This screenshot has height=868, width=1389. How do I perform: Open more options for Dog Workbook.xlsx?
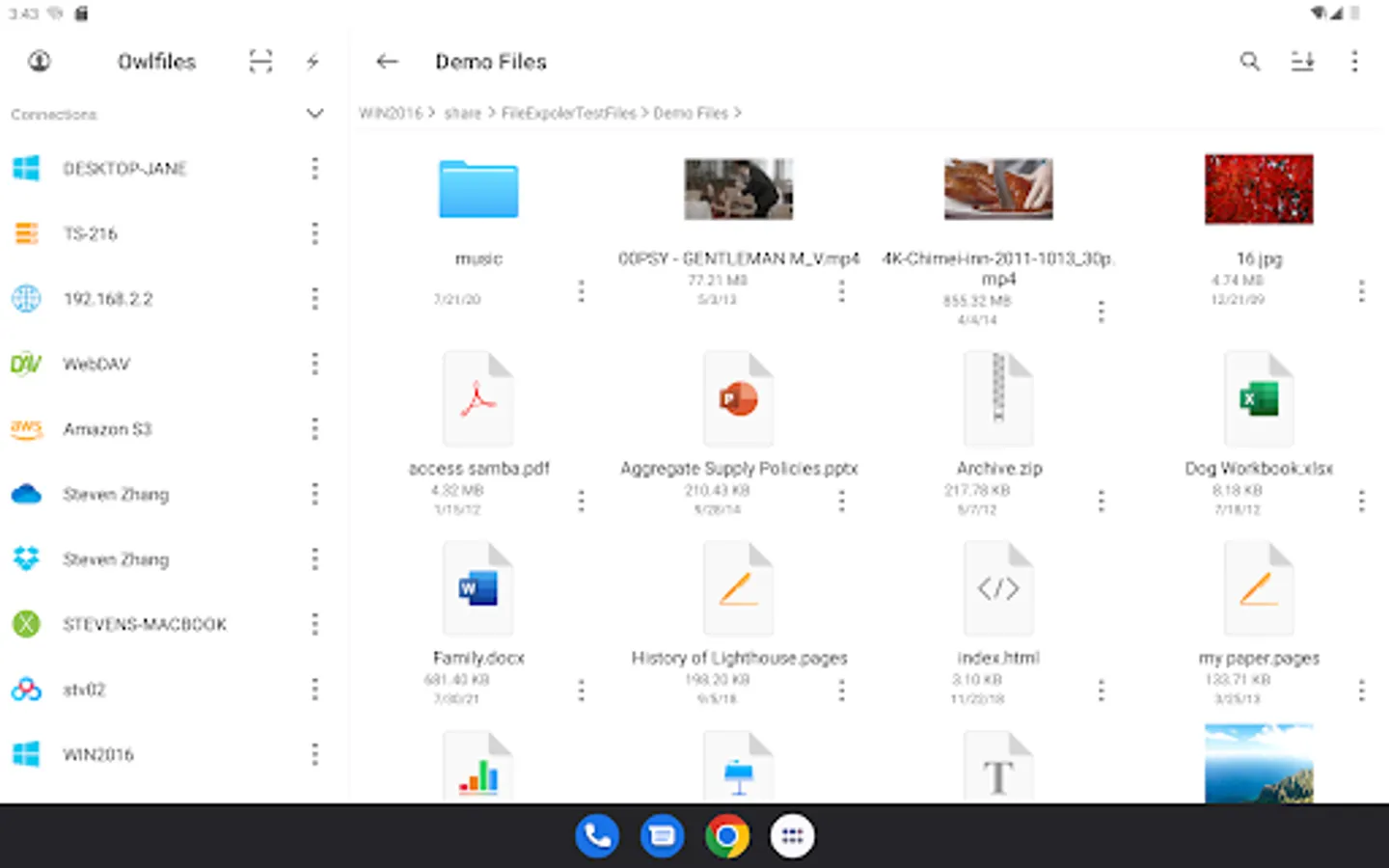point(1361,501)
